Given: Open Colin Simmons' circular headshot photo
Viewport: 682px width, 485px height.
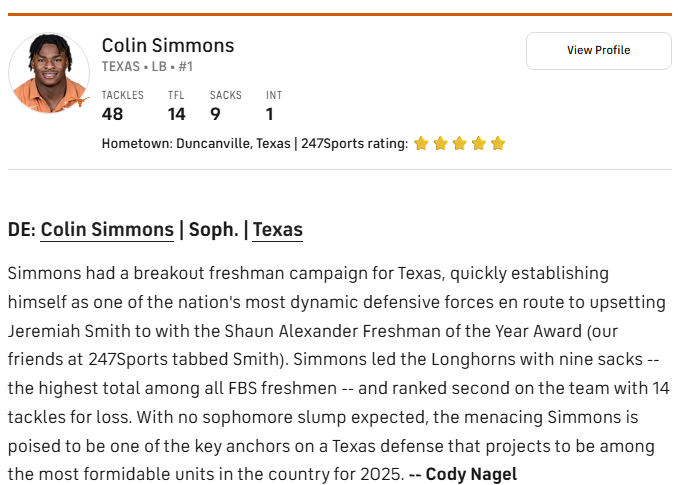Looking at the screenshot, I should [x=49, y=73].
